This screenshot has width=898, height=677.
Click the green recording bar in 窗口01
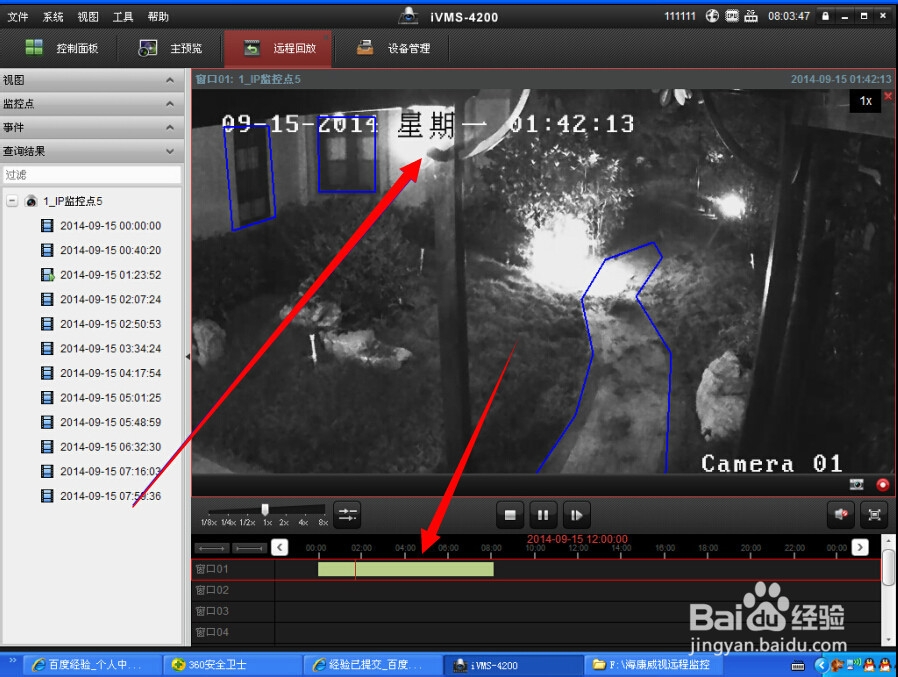tap(405, 569)
